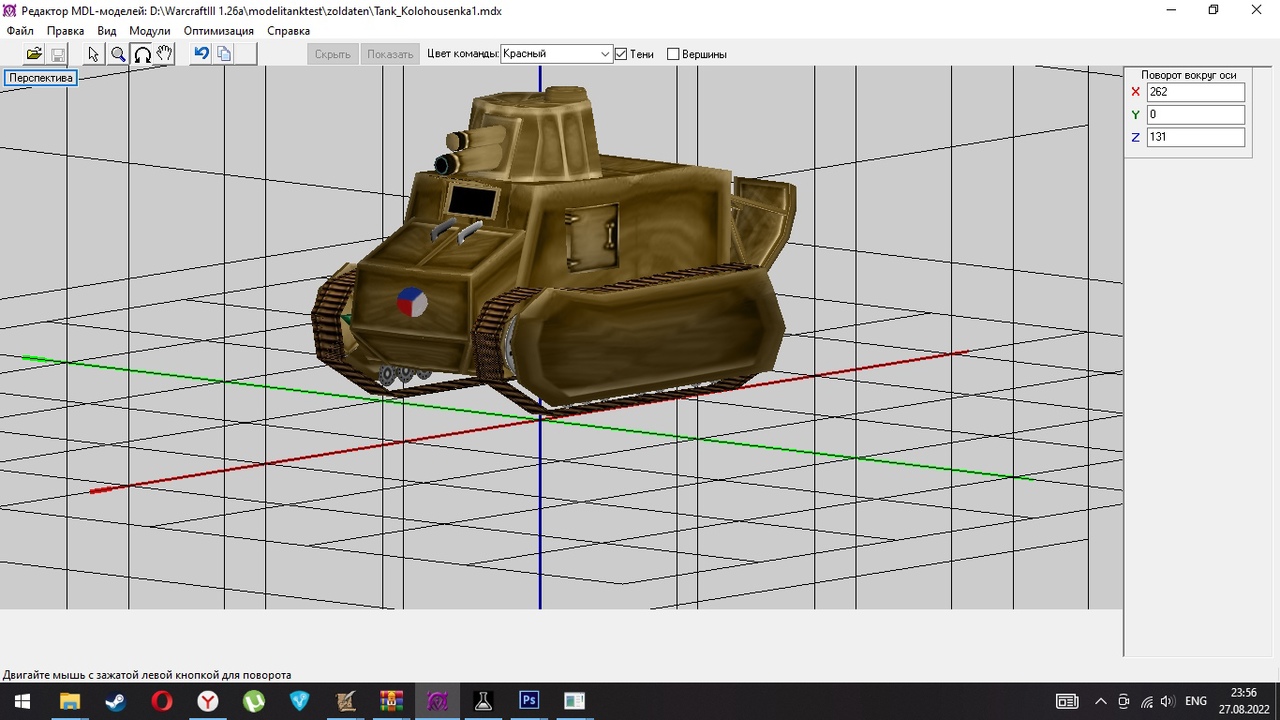This screenshot has width=1280, height=720.
Task: Open the Модули menu
Action: (x=150, y=31)
